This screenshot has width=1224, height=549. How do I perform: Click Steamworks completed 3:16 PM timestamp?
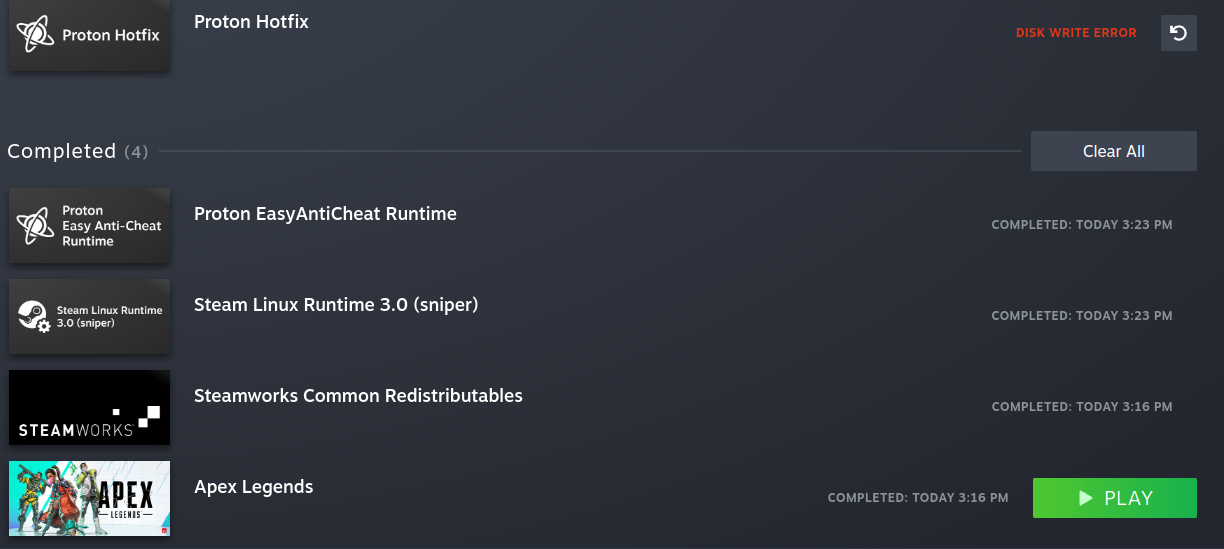1082,407
